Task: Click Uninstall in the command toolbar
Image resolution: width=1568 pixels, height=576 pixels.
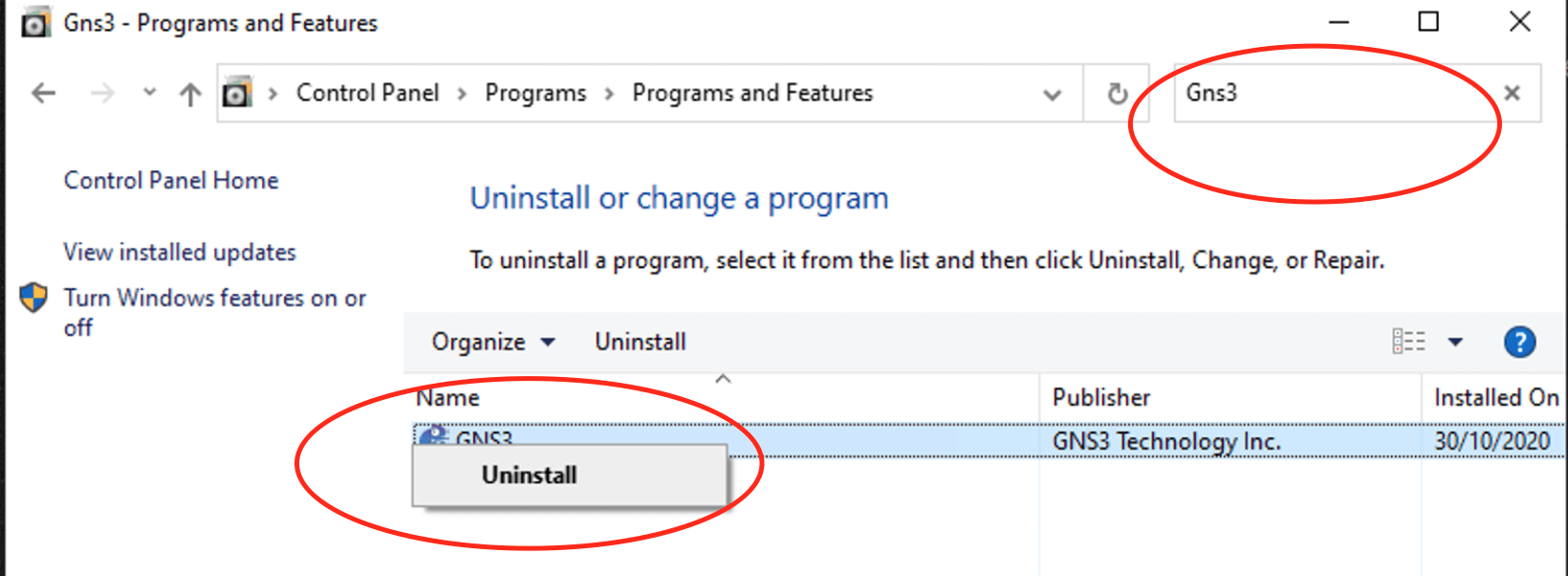Action: (x=640, y=342)
